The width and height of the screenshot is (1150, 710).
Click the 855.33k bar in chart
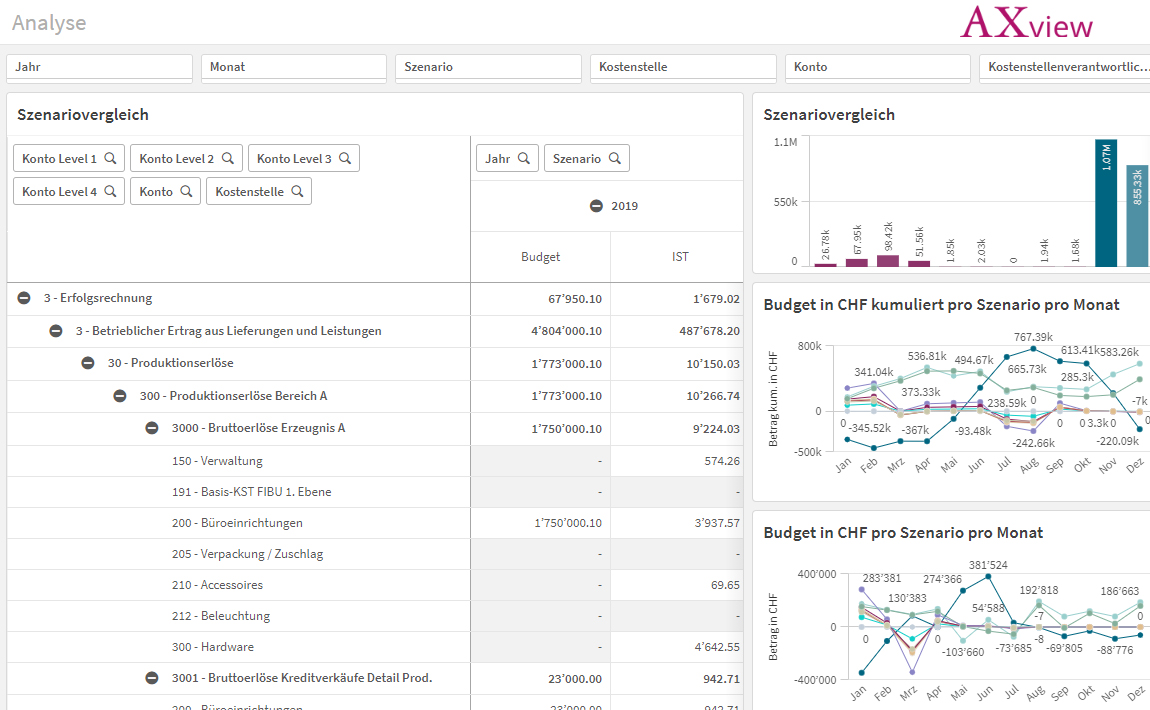click(x=1138, y=216)
